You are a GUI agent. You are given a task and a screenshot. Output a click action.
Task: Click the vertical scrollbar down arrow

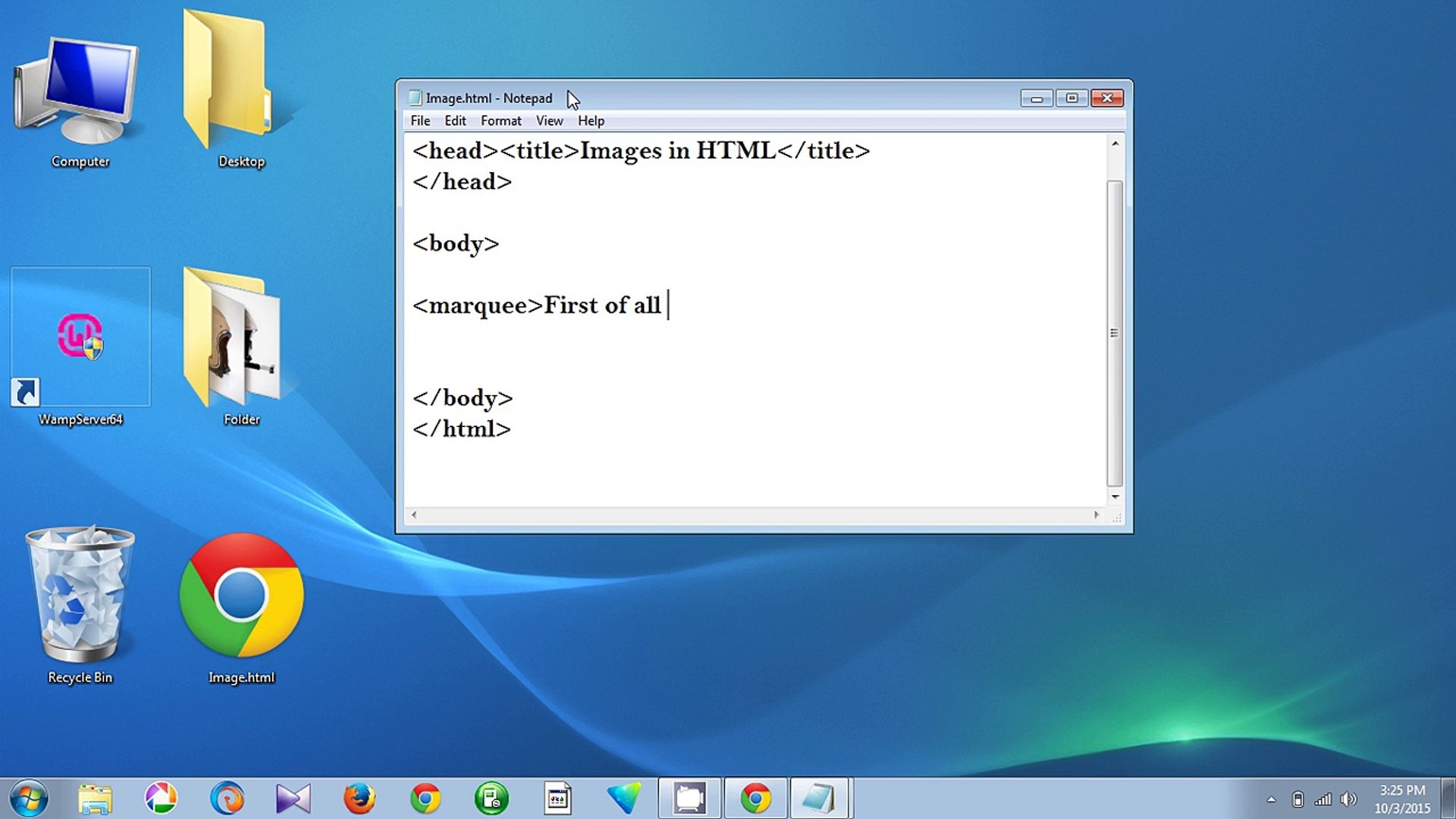1115,497
